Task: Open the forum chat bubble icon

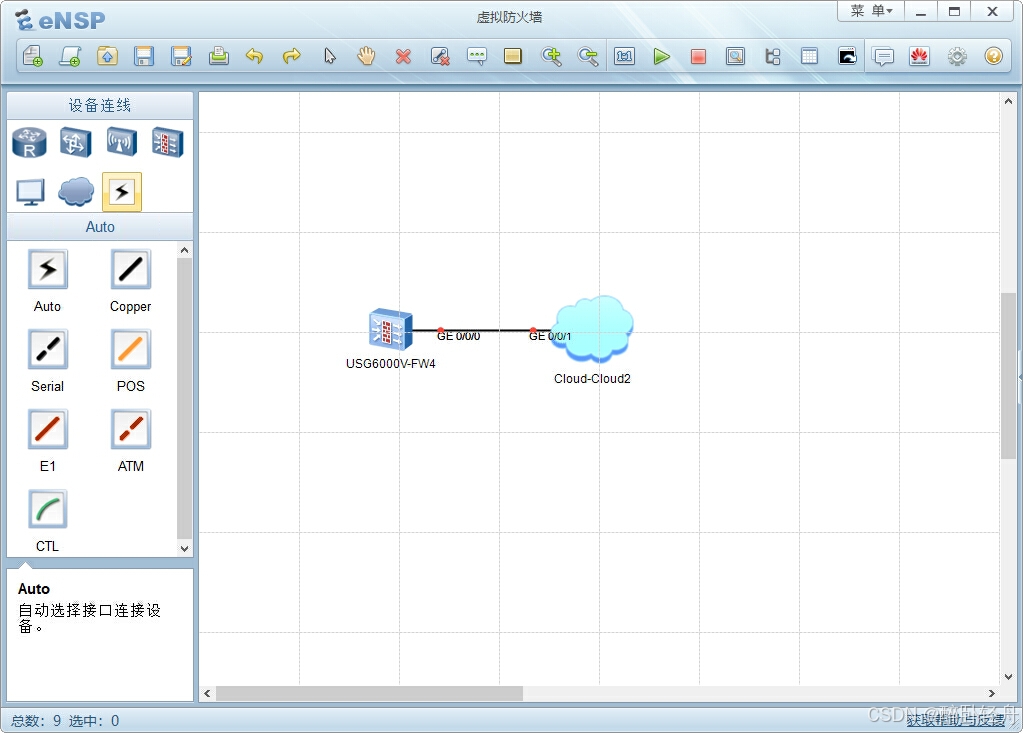Action: 883,57
